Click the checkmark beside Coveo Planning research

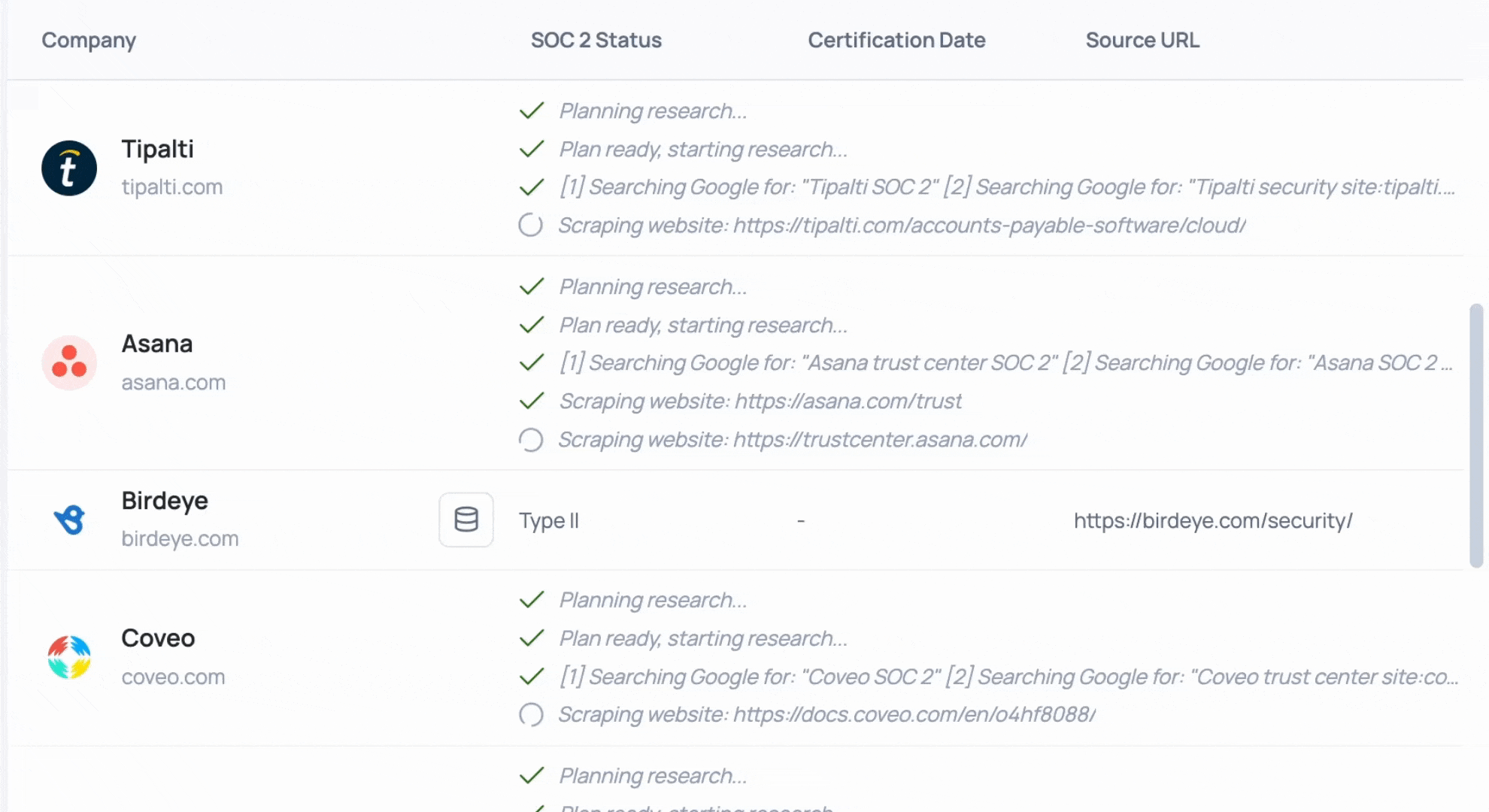[x=532, y=600]
